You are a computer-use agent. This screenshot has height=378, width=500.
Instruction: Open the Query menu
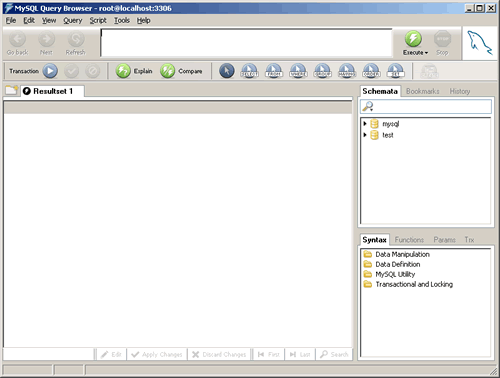73,21
